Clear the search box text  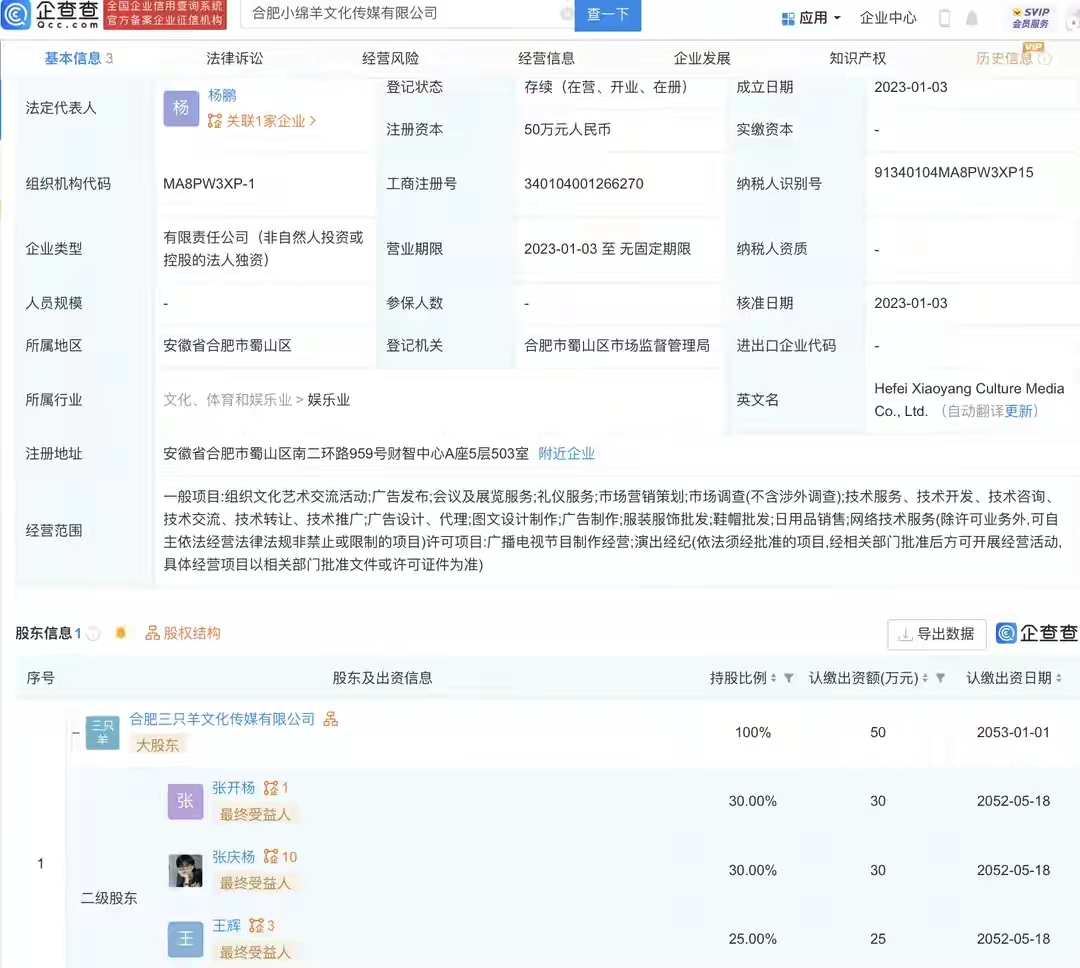click(566, 14)
